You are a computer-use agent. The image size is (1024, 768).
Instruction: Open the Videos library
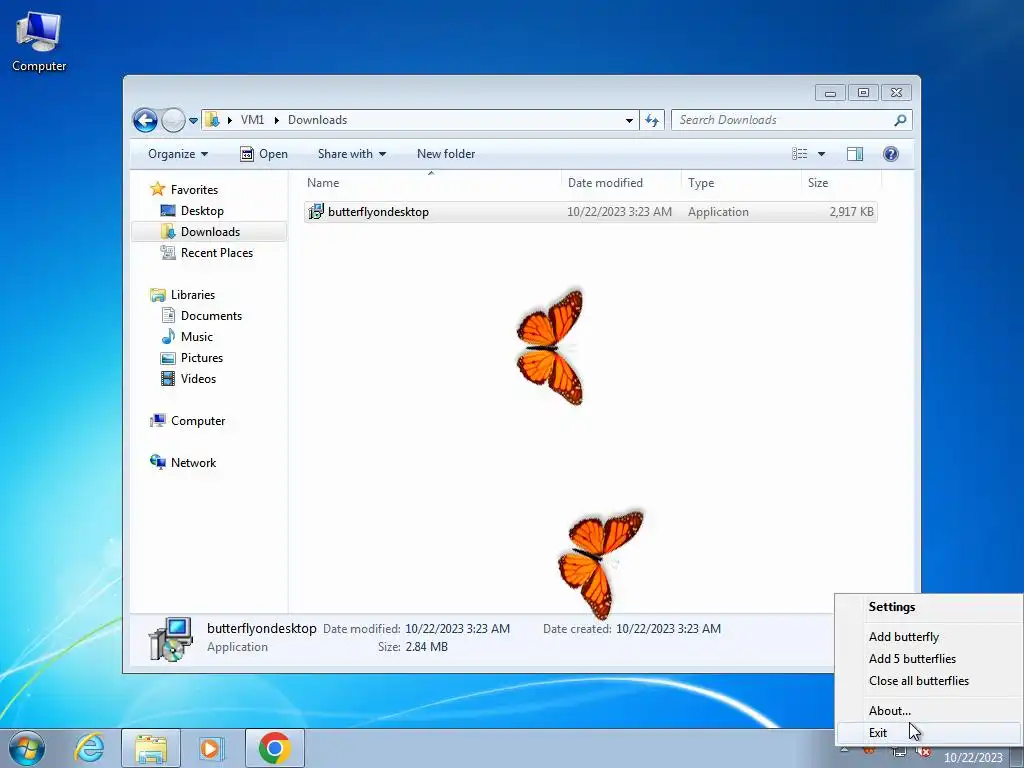click(x=198, y=379)
